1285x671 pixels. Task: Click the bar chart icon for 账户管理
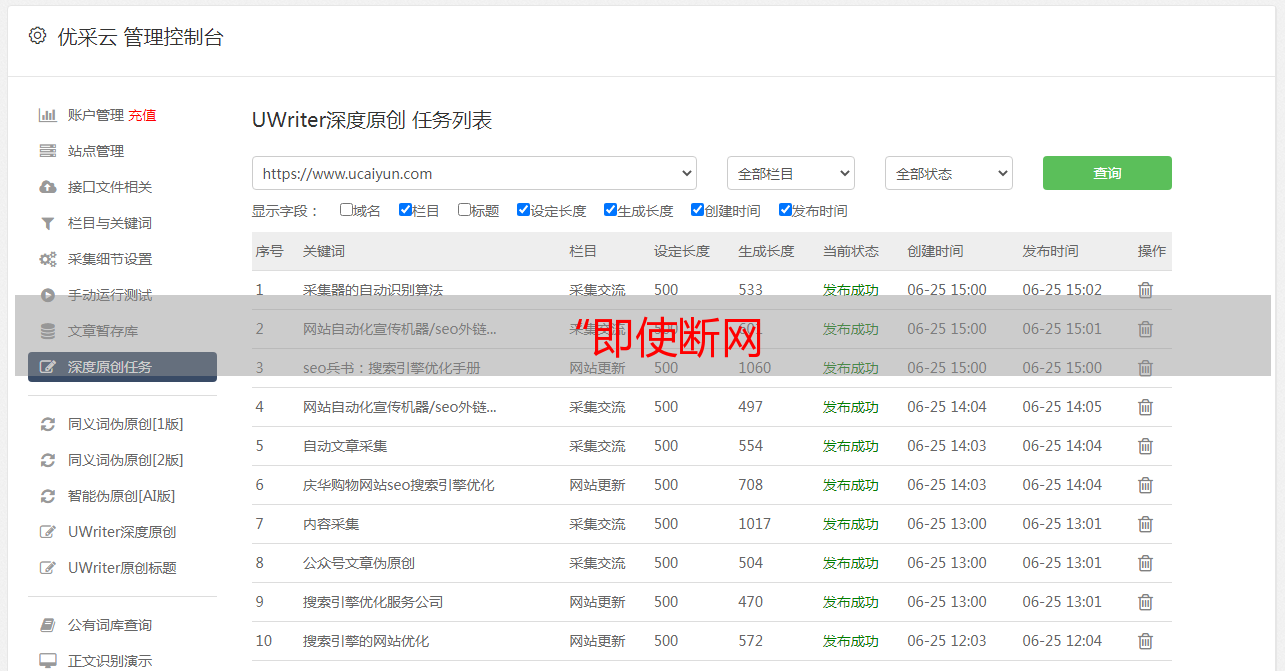pyautogui.click(x=47, y=115)
